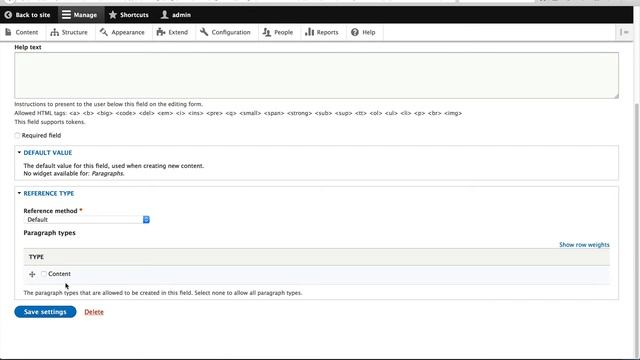Open the People menu label

click(x=284, y=32)
